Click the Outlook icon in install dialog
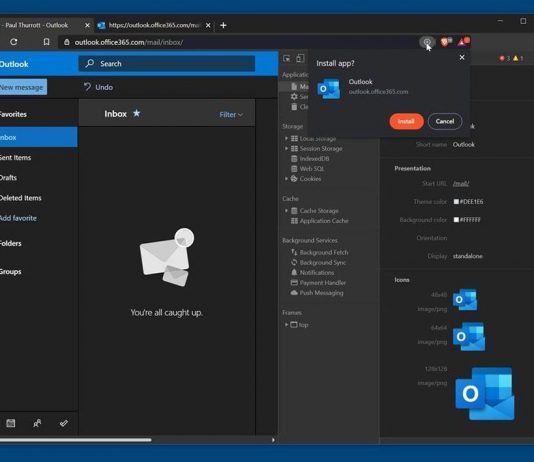 tap(329, 89)
